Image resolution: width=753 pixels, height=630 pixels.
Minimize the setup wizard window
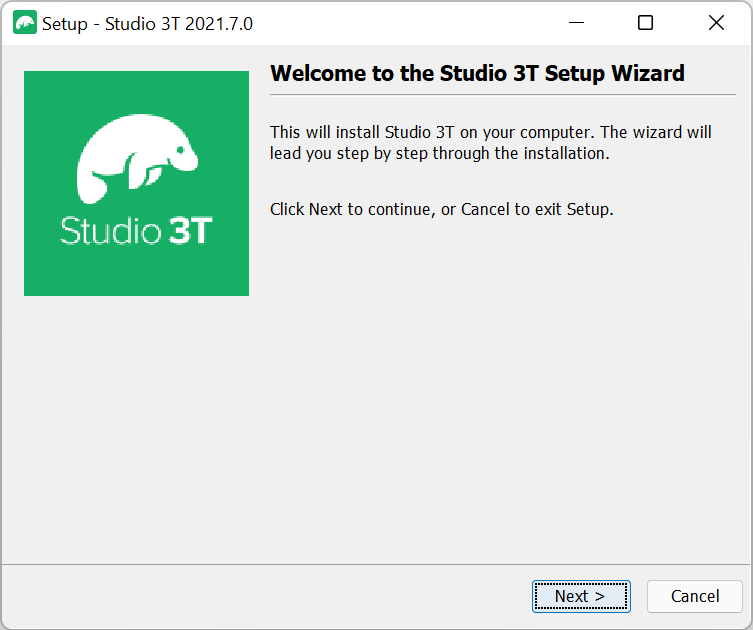point(576,23)
